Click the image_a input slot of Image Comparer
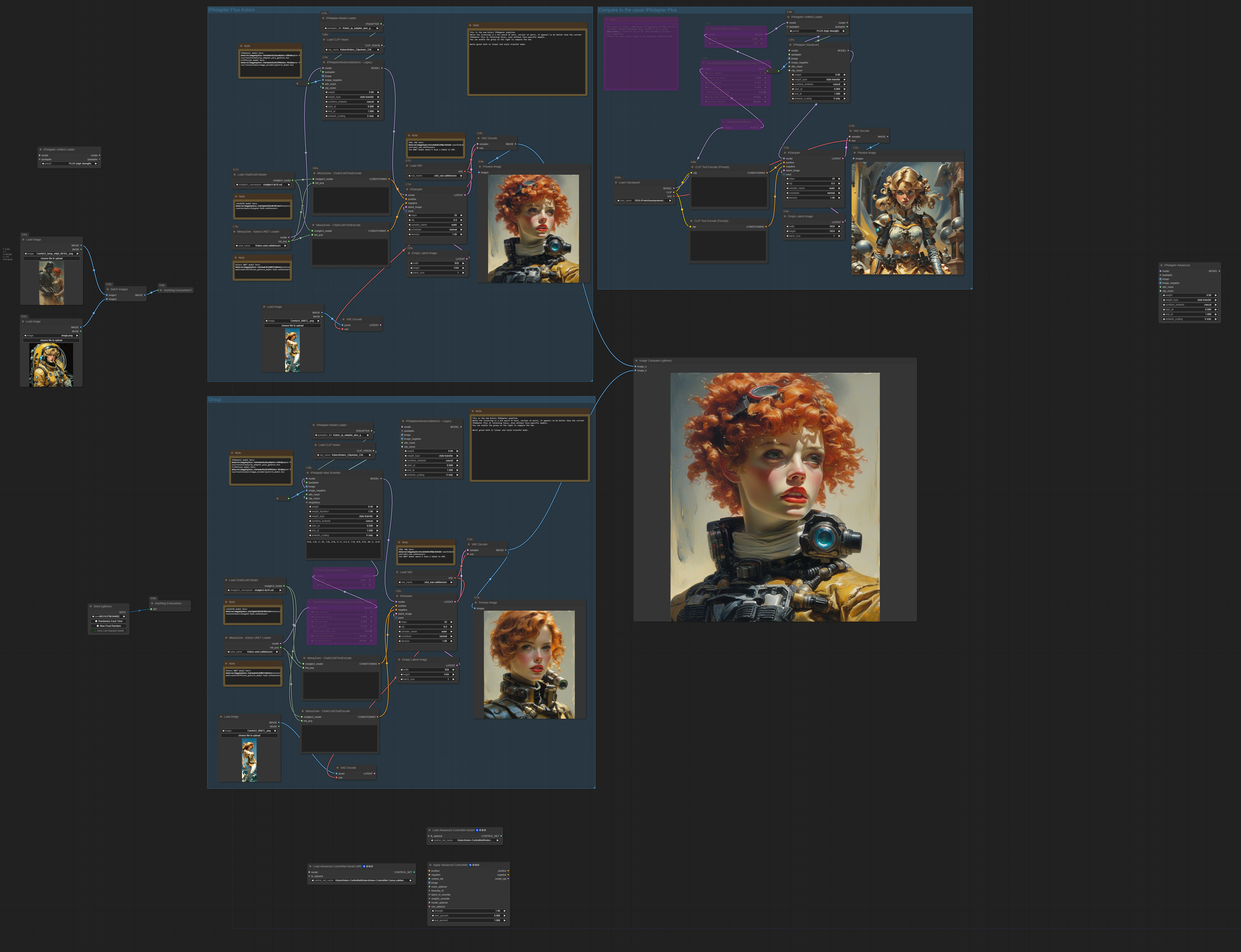The image size is (1241, 952). click(x=636, y=367)
